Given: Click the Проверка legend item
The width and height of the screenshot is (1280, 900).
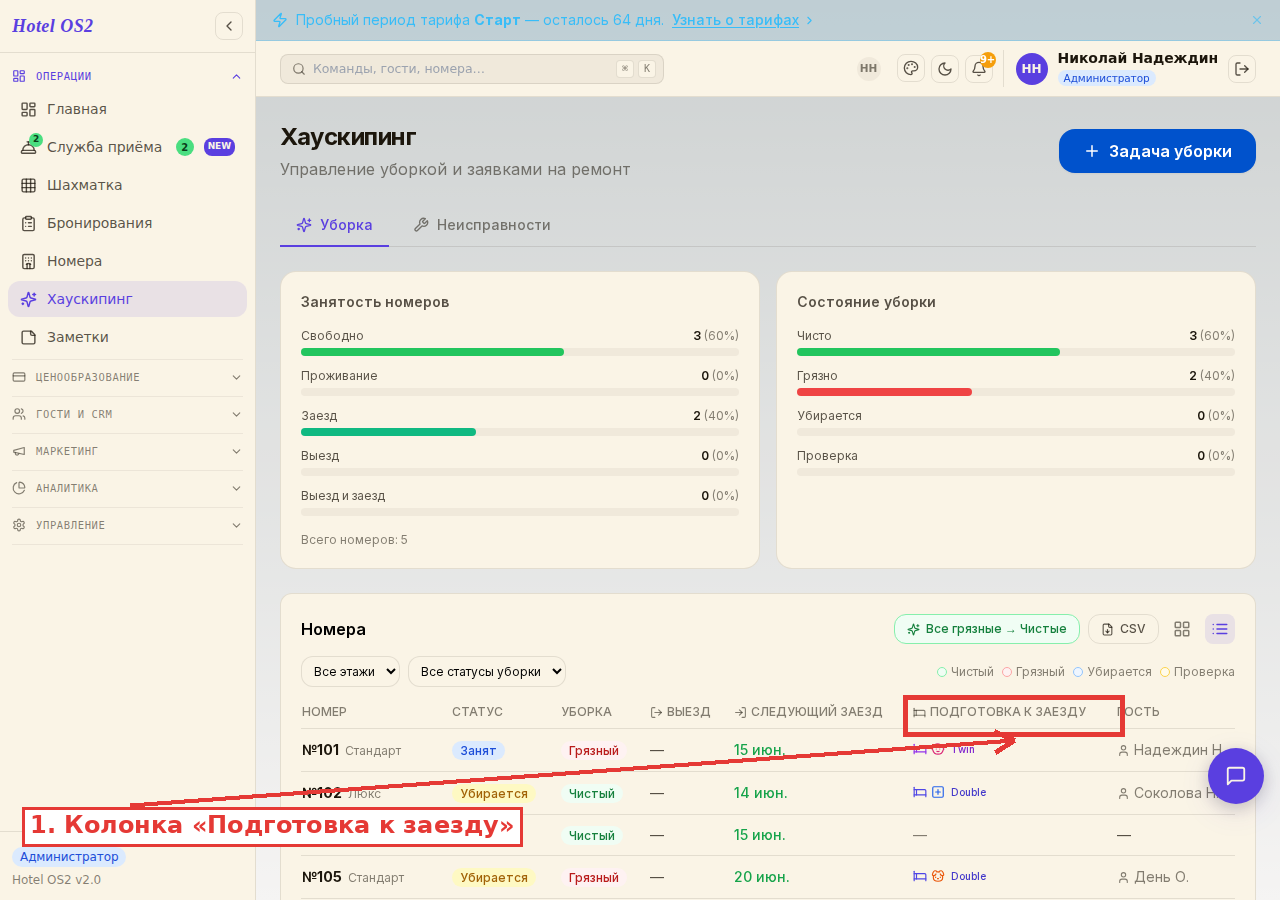Looking at the screenshot, I should click(x=1197, y=672).
